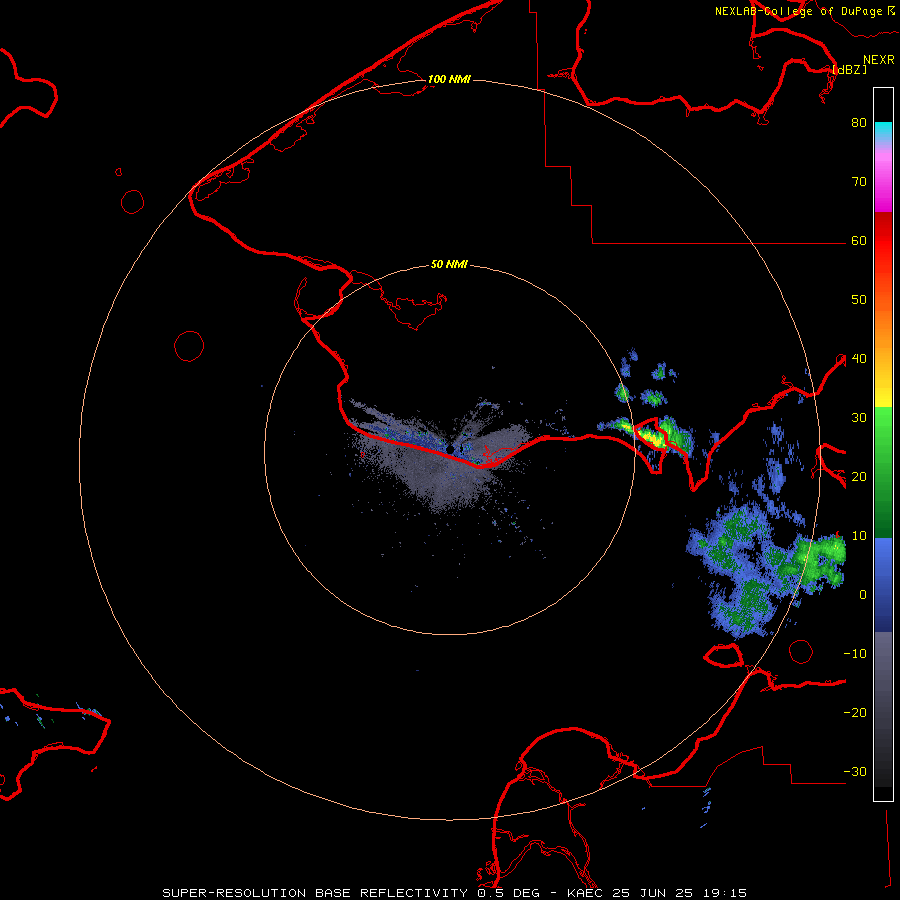
Task: Click the 0 tick label on the dBZ scale
Action: (x=862, y=595)
